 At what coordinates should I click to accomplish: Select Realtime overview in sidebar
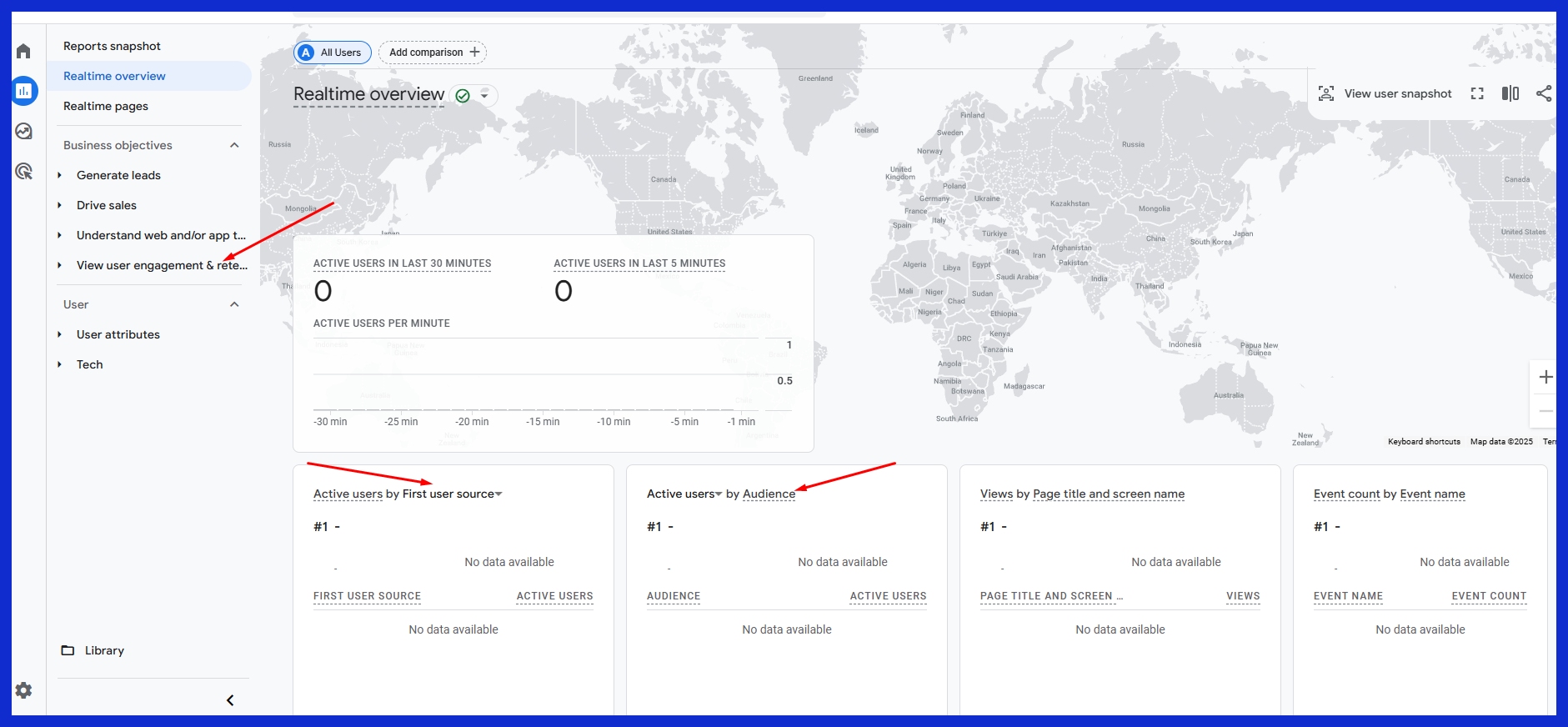(x=148, y=76)
